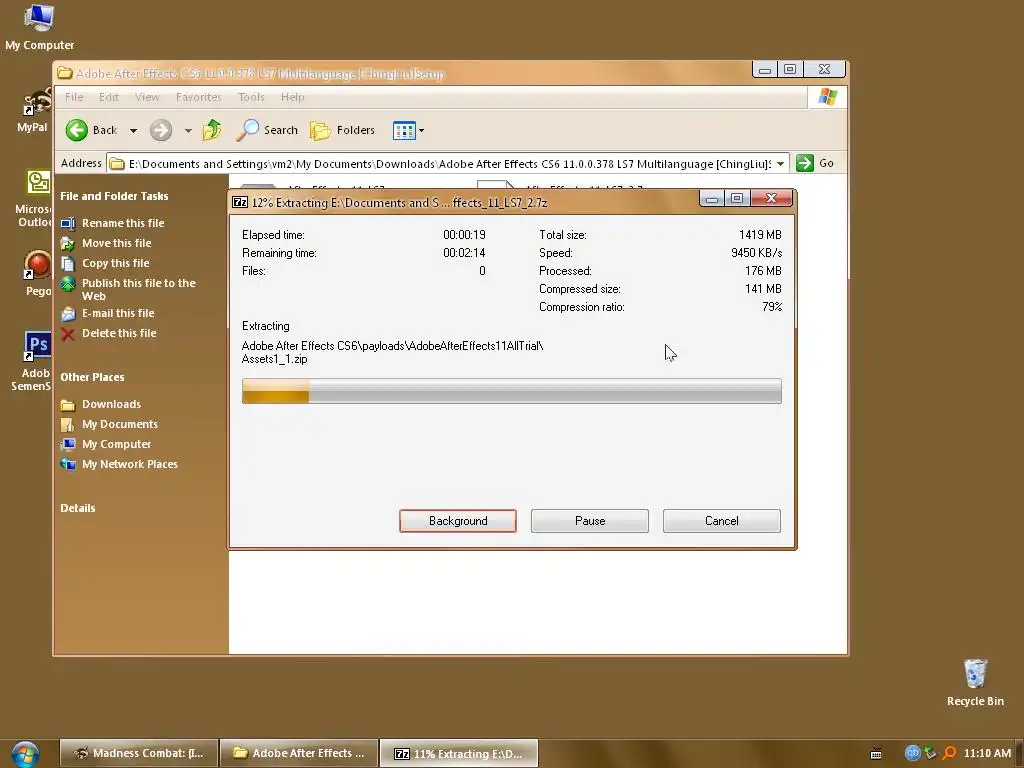This screenshot has height=768, width=1024.
Task: Open the Tools menu
Action: [251, 97]
